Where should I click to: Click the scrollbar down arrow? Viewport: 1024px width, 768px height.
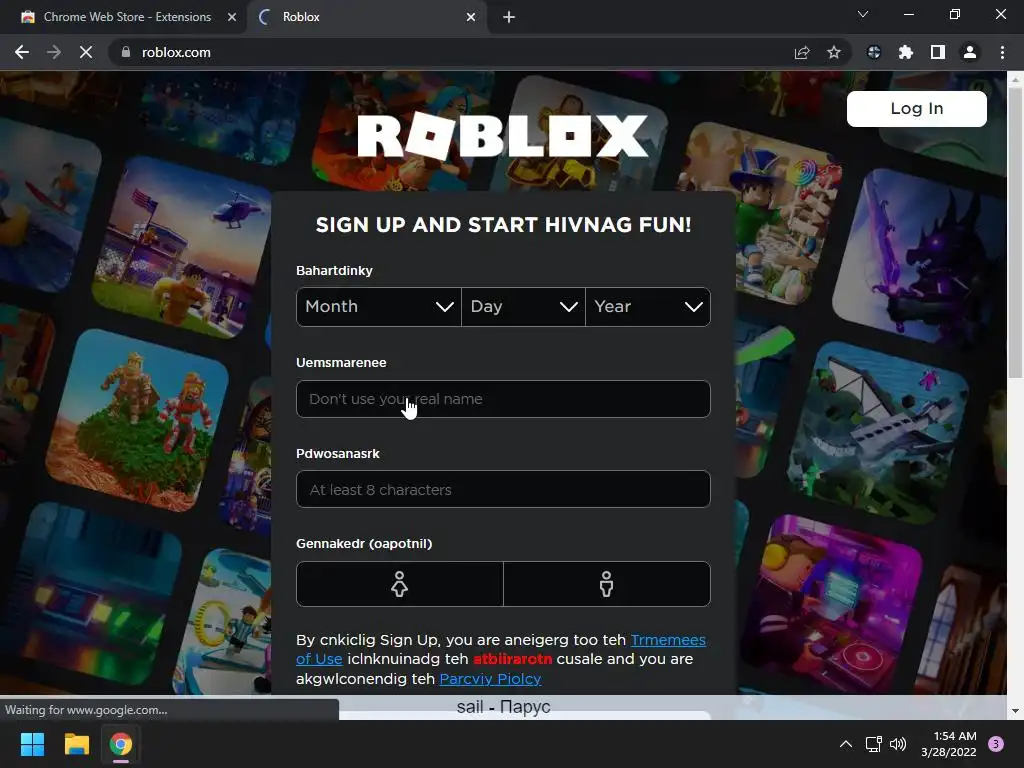(x=1015, y=711)
